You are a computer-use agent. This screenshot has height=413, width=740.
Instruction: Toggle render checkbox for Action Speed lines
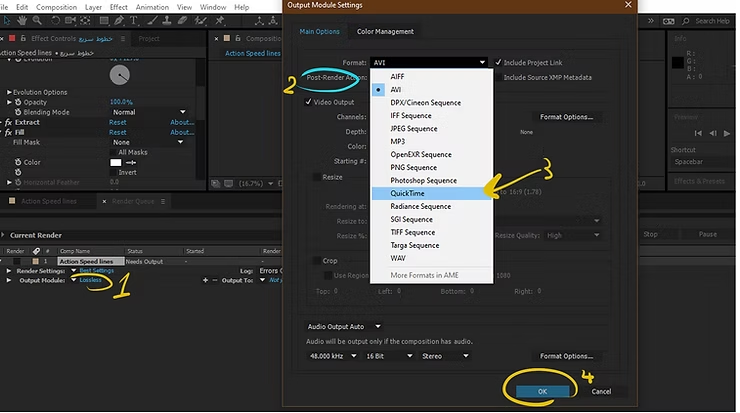[17, 261]
